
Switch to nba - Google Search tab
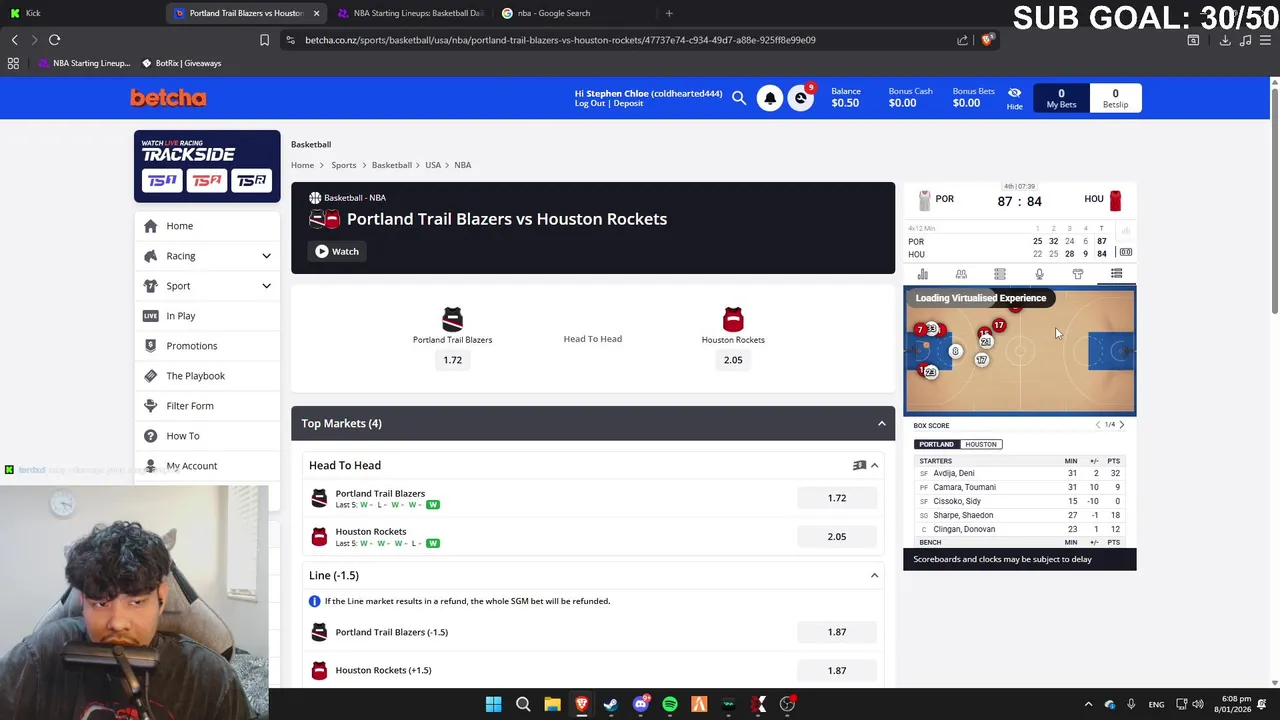574,13
